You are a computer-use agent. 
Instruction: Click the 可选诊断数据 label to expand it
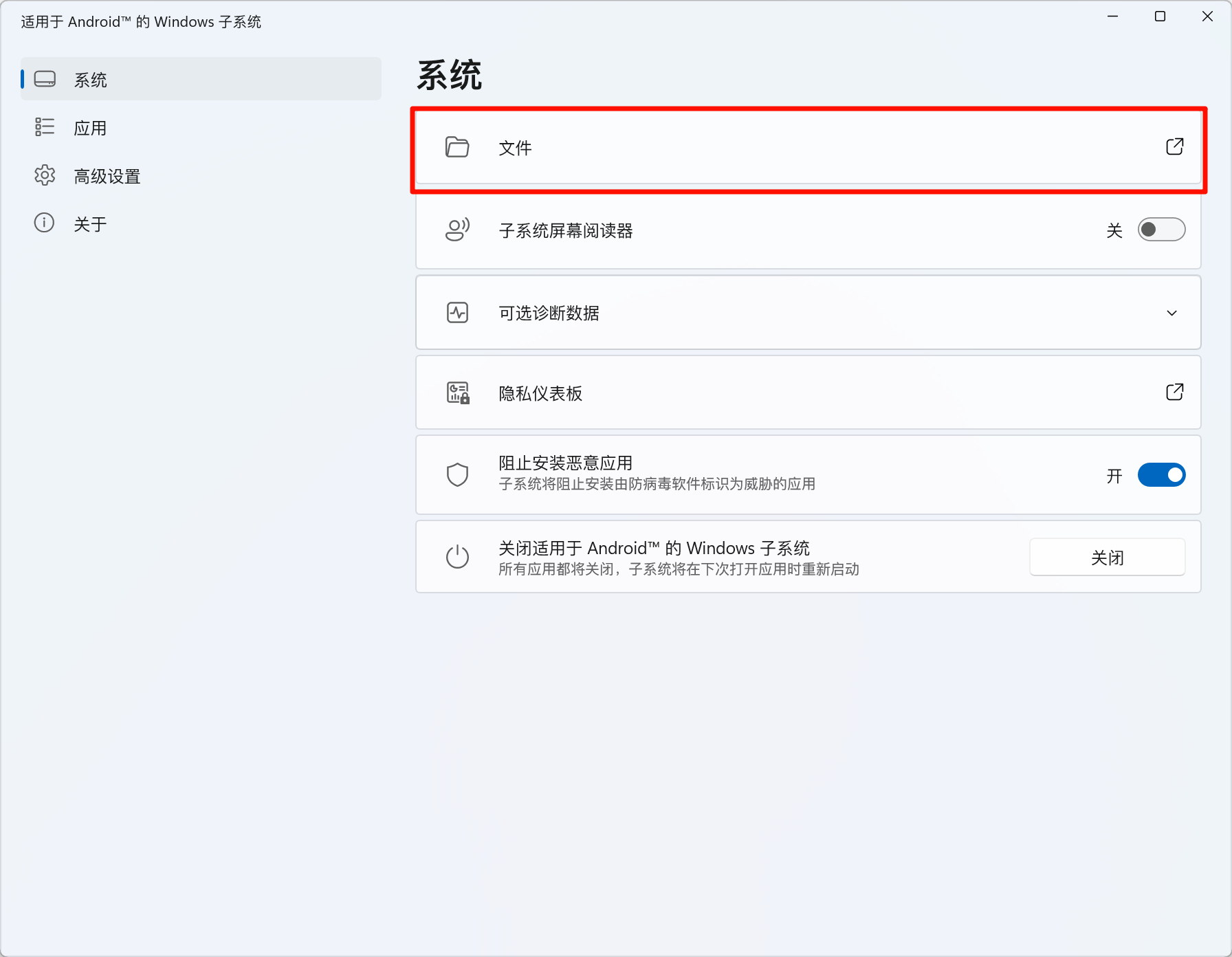pos(549,313)
